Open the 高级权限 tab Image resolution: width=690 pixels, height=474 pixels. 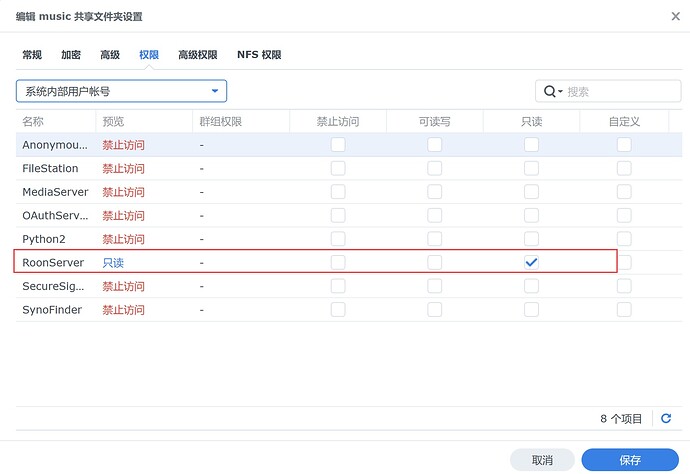coord(198,55)
